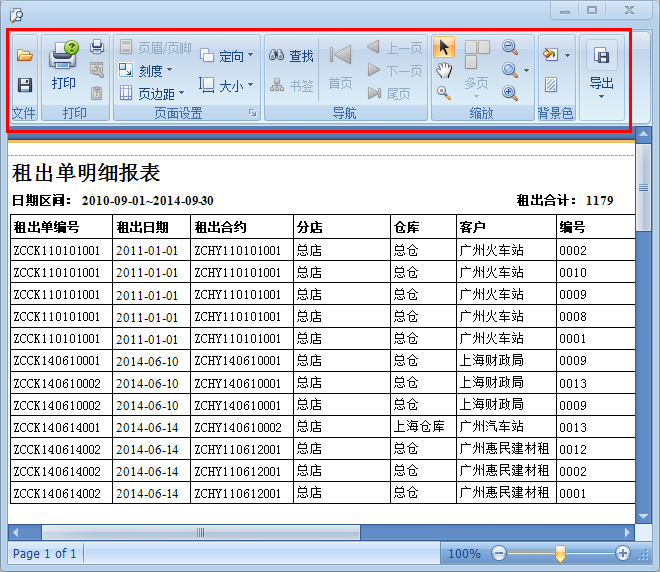
Task: Click the 租出合计 total value 1179
Action: pyautogui.click(x=599, y=200)
